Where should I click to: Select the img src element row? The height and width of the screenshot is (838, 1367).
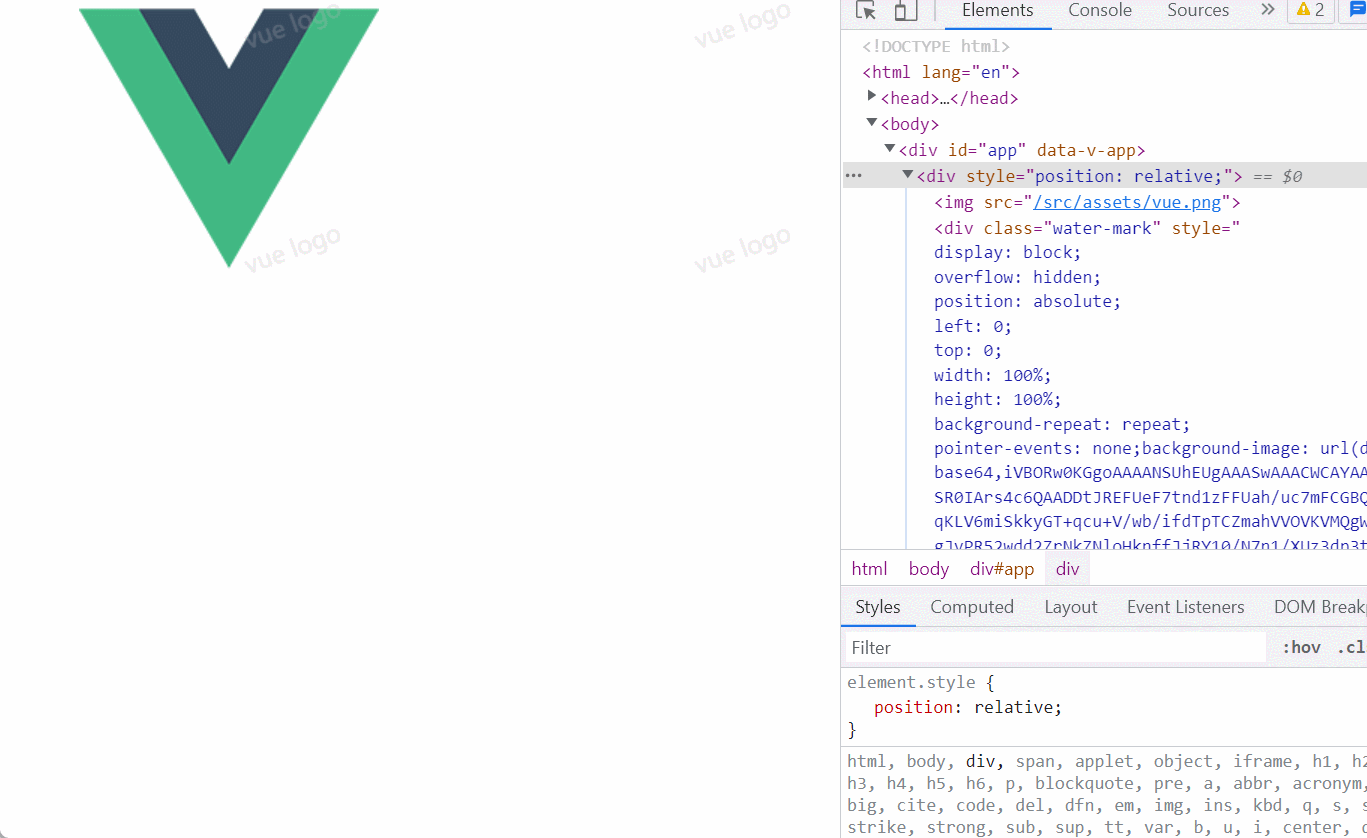(1087, 203)
